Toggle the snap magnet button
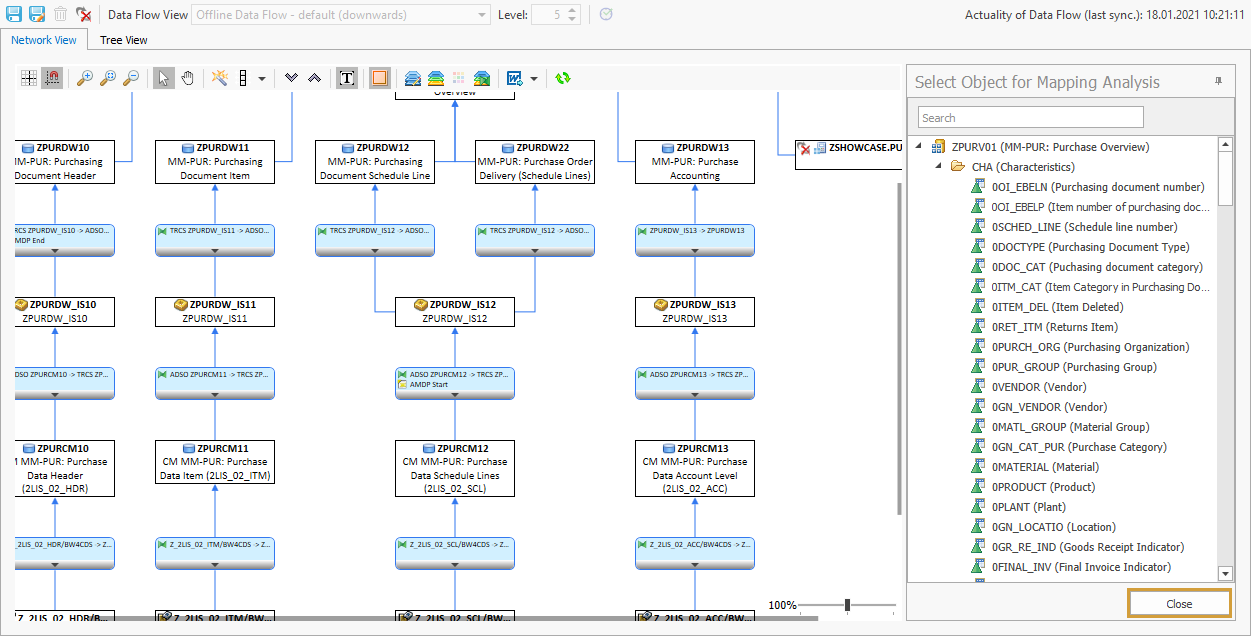1251x636 pixels. click(x=52, y=78)
